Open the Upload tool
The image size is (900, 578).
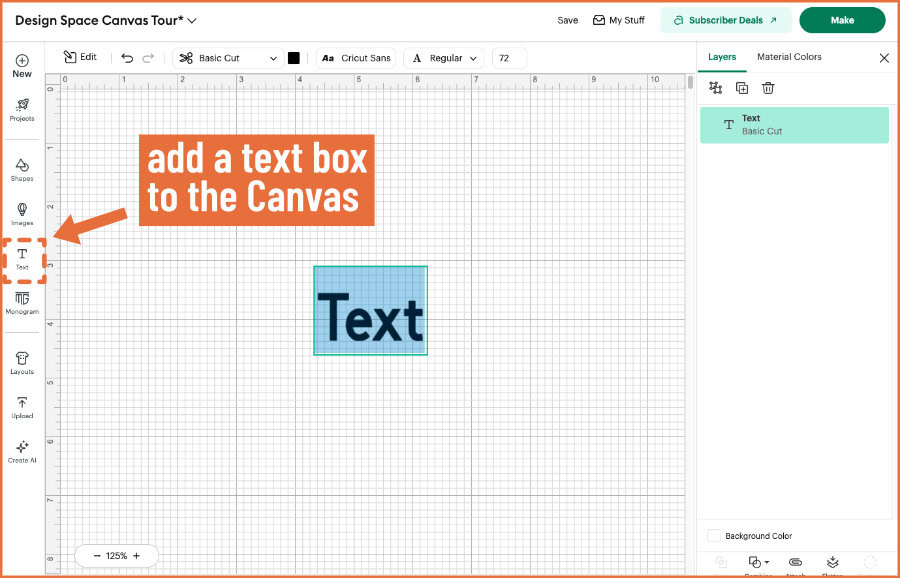(22, 408)
